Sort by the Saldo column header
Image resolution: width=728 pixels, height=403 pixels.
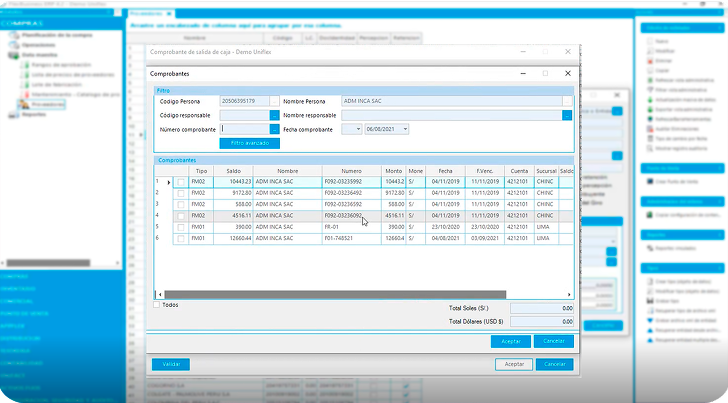(x=233, y=171)
